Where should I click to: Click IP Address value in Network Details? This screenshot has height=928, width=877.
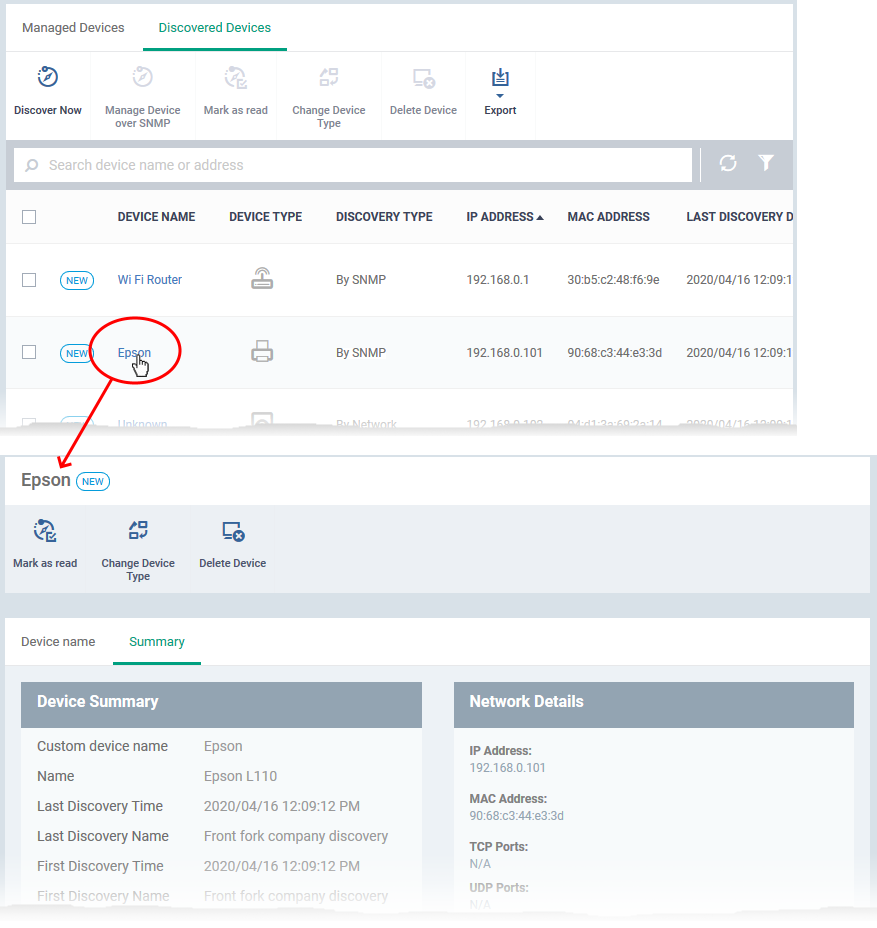tap(507, 768)
